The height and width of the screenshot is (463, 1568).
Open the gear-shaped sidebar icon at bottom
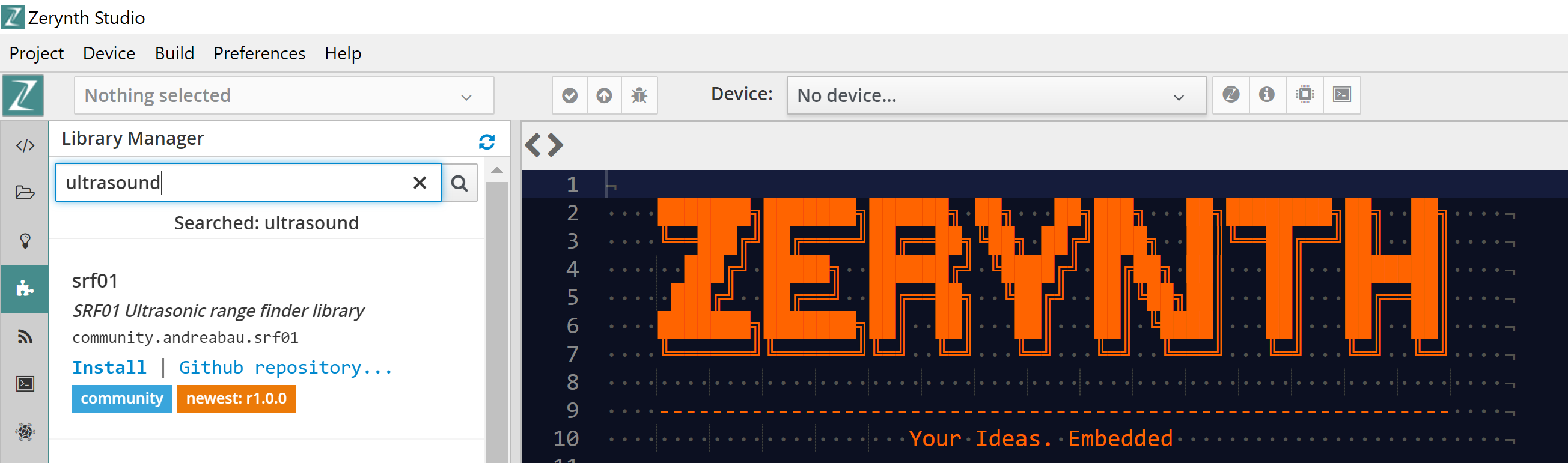point(25,432)
